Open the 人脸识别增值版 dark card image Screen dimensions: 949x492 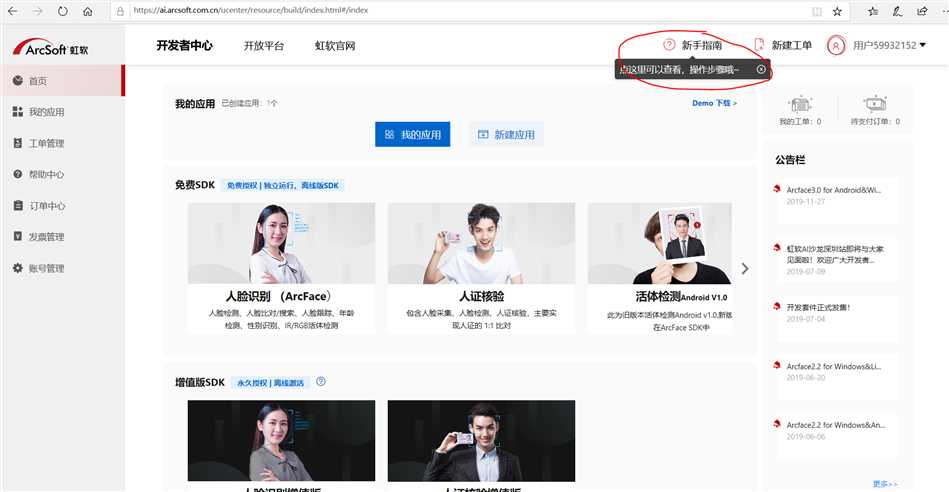click(x=281, y=441)
